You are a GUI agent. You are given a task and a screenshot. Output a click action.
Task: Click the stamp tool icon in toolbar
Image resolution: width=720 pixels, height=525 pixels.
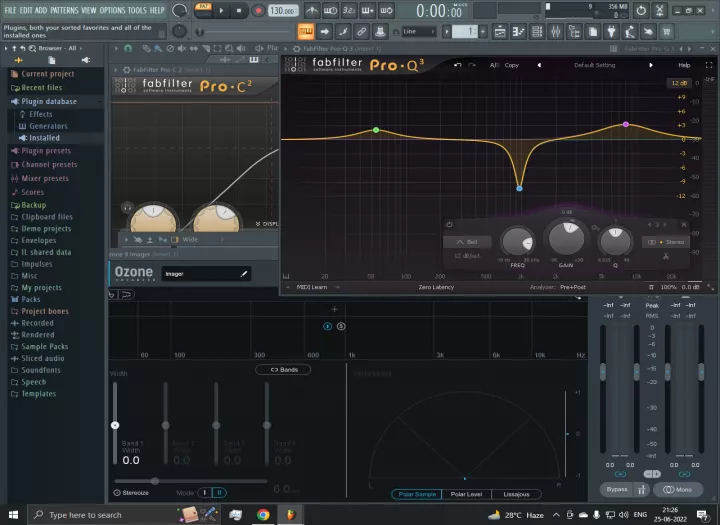click(380, 32)
